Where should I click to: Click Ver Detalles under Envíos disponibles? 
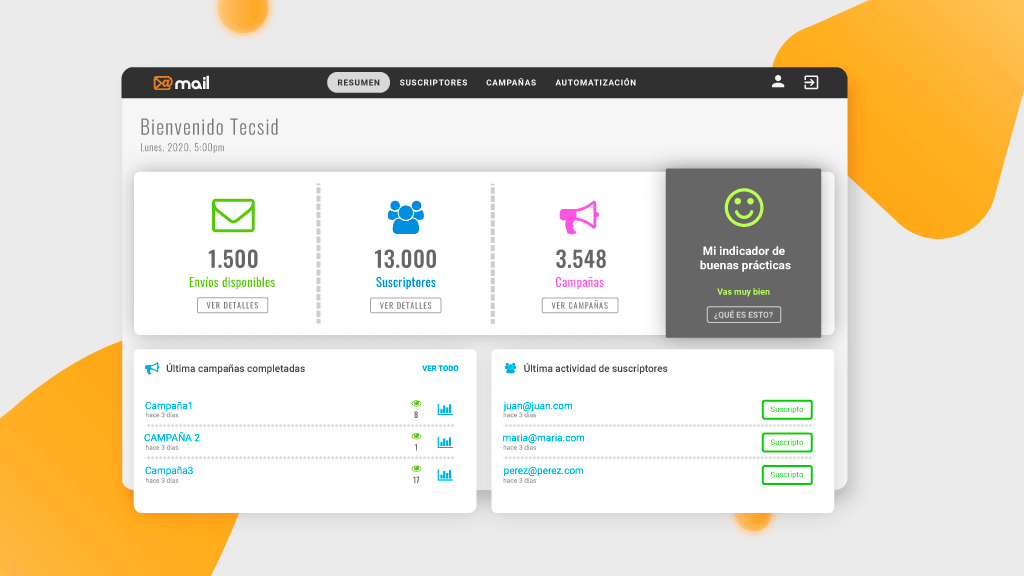click(232, 305)
